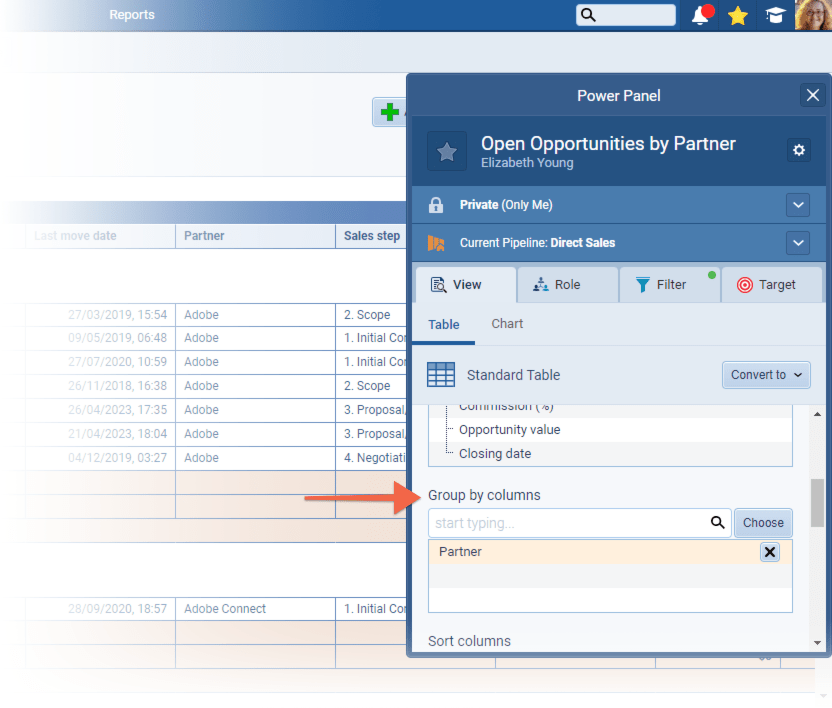Screen dimensions: 832x708
Task: Open the Role tab
Action: pyautogui.click(x=567, y=285)
